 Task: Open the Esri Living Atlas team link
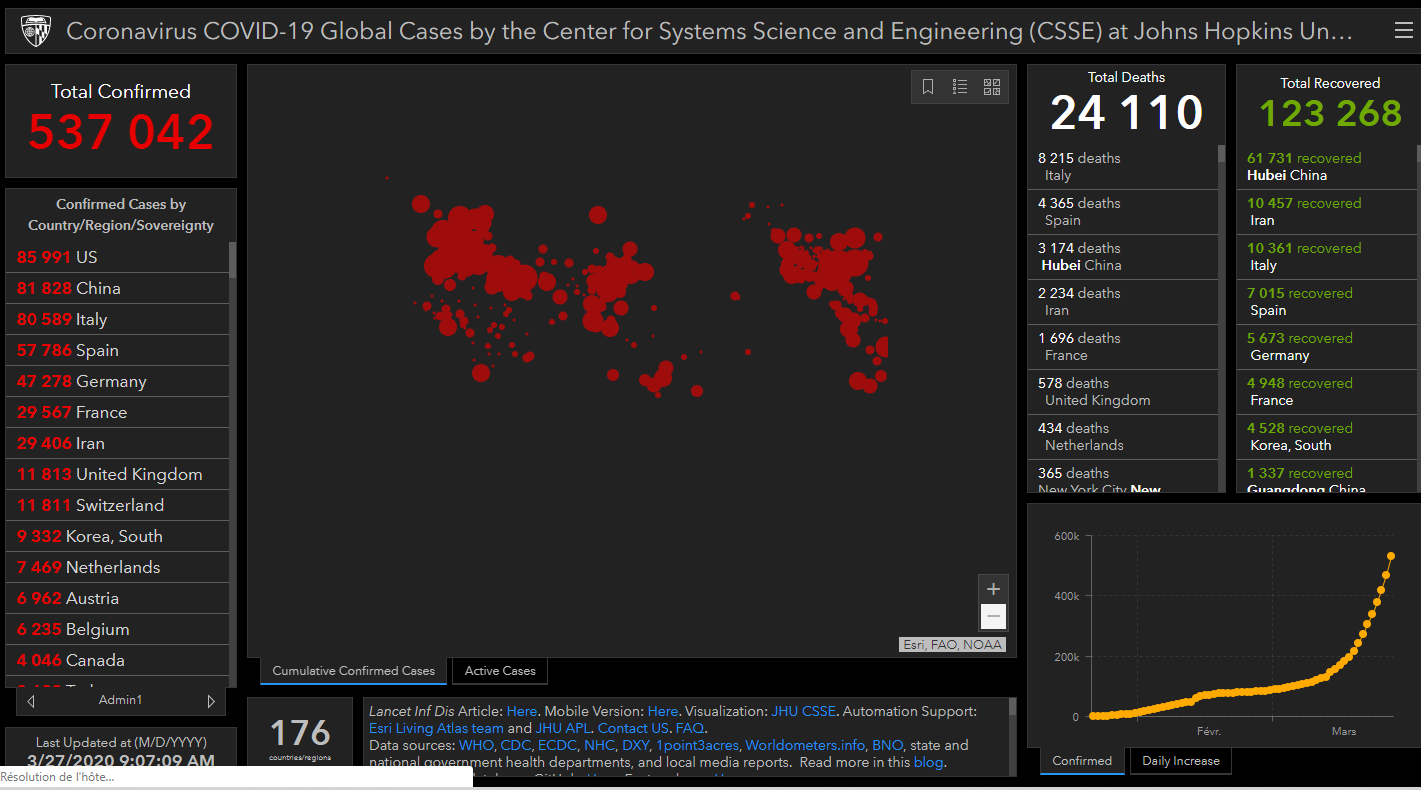click(436, 729)
